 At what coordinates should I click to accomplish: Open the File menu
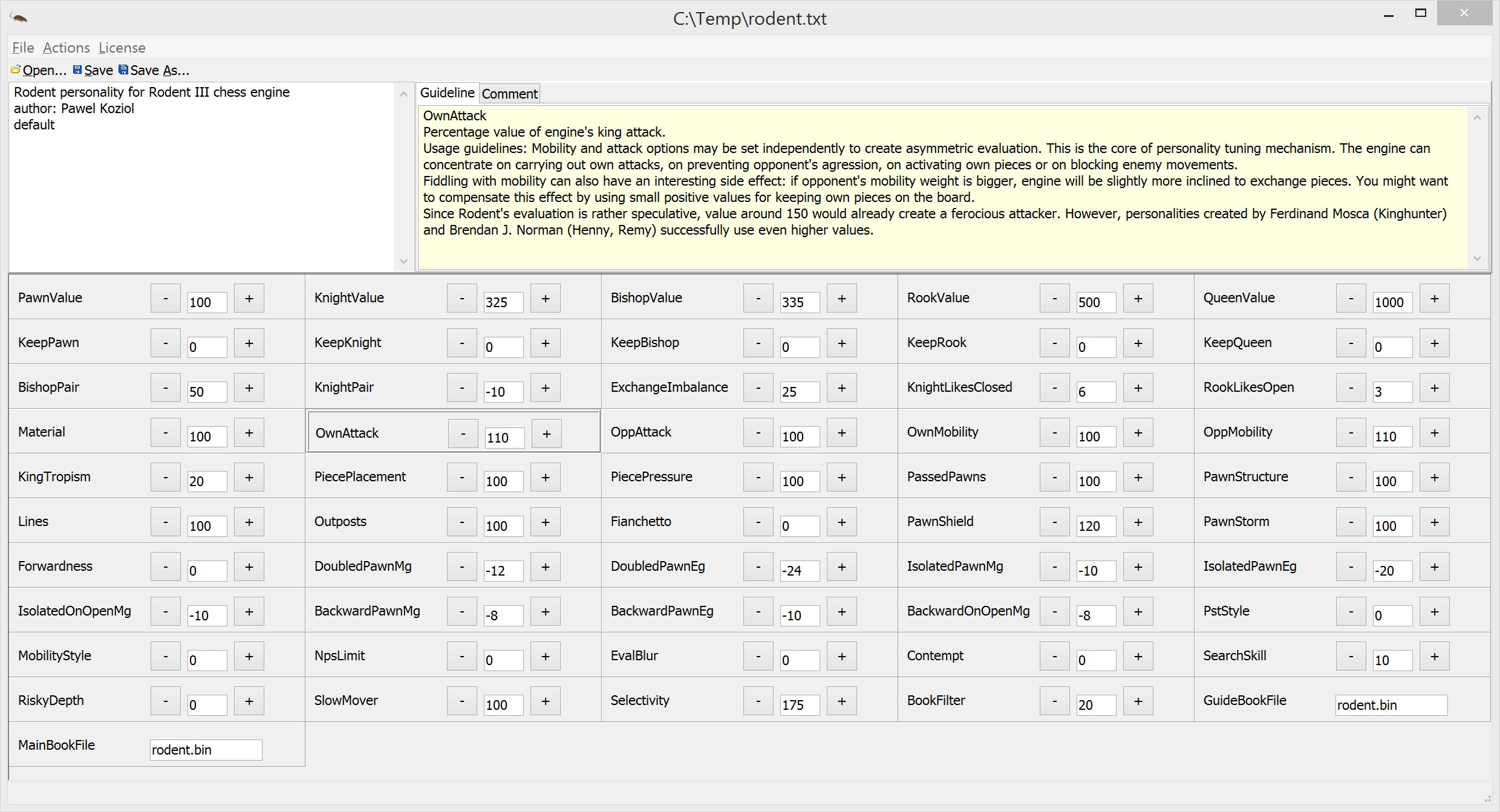pos(23,48)
